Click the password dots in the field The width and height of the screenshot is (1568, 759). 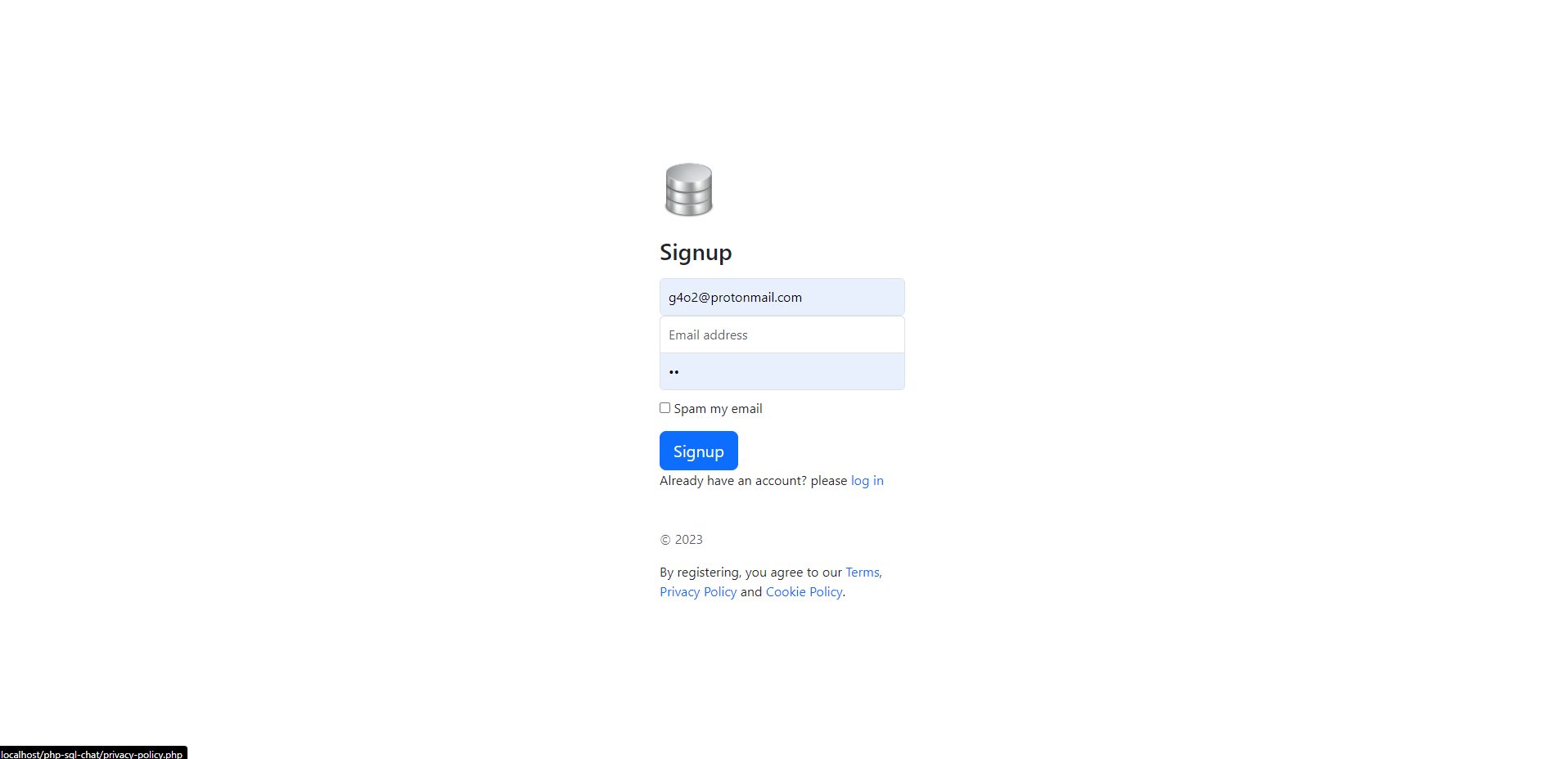click(674, 372)
